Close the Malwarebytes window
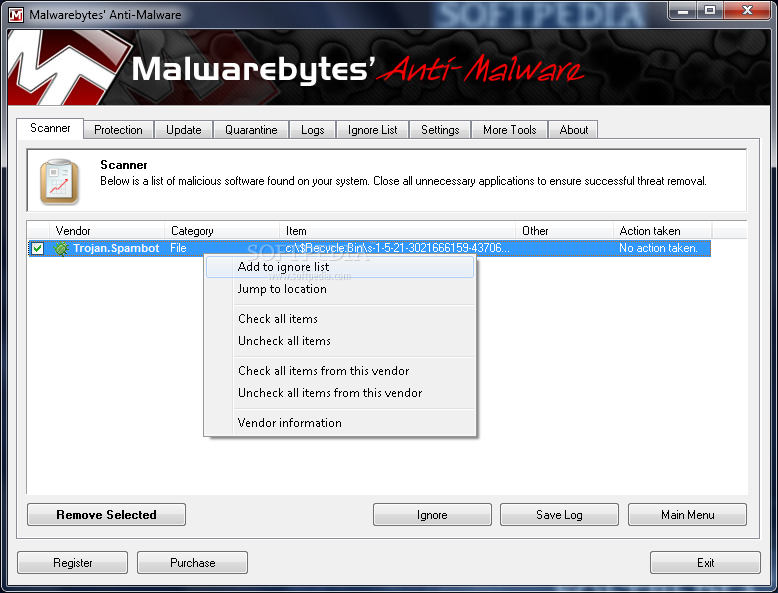 coord(747,10)
